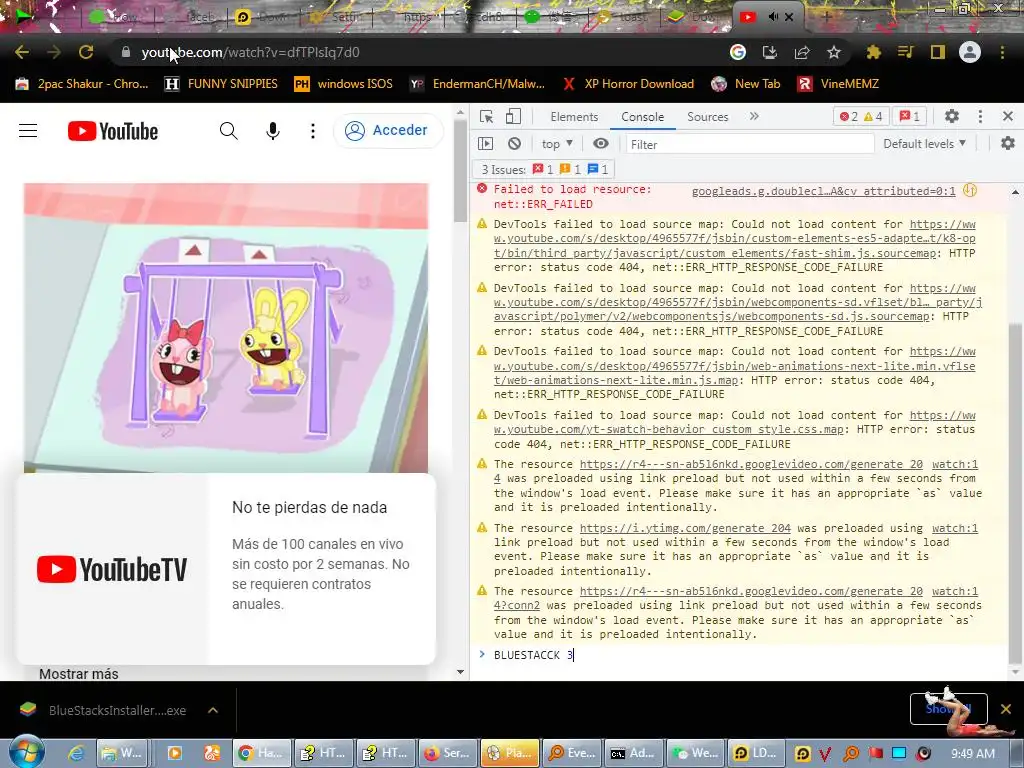The image size is (1024, 768).
Task: Open YouTube search magnifier
Action: point(229,131)
